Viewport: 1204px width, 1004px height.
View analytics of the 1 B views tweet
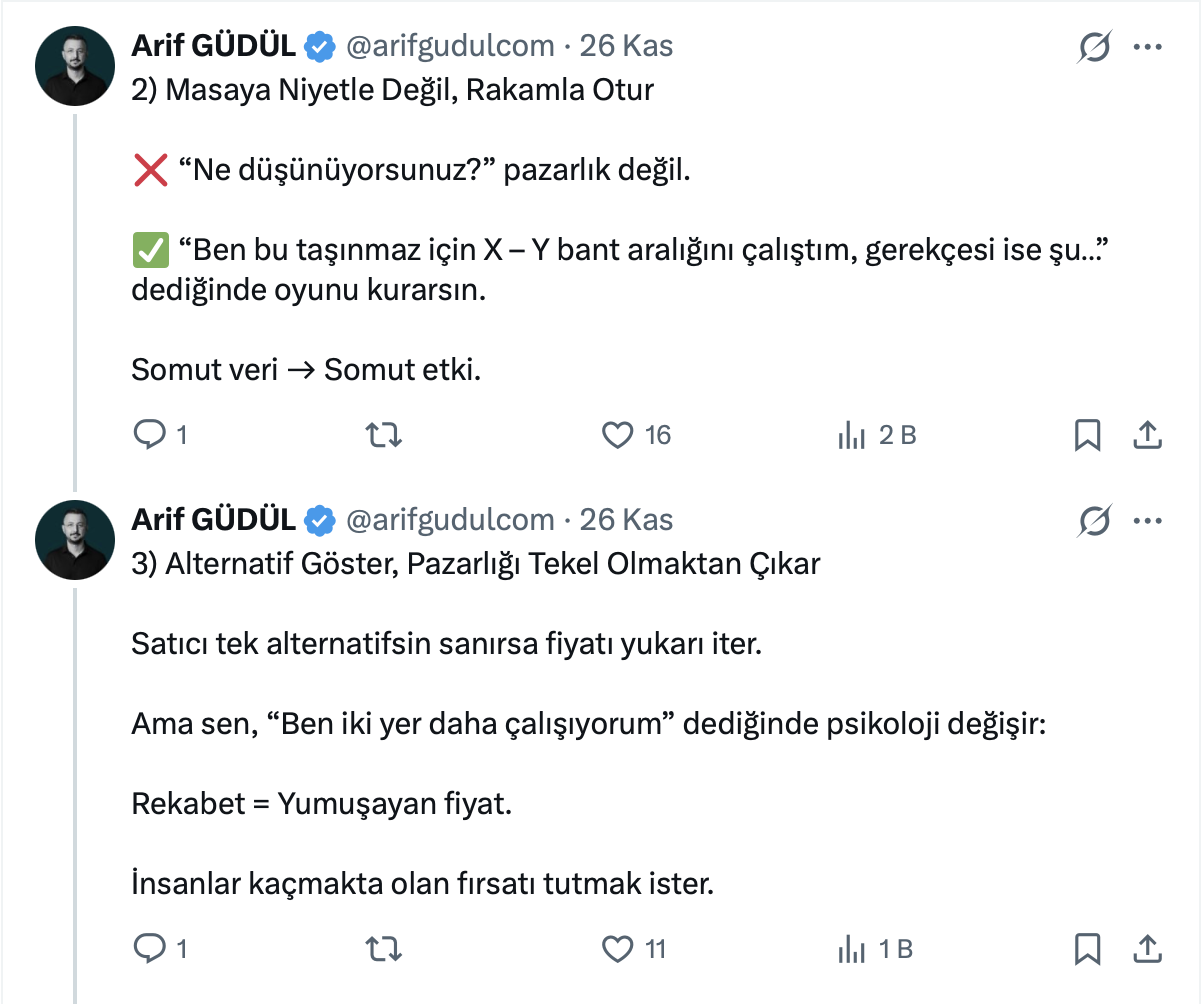click(x=852, y=948)
